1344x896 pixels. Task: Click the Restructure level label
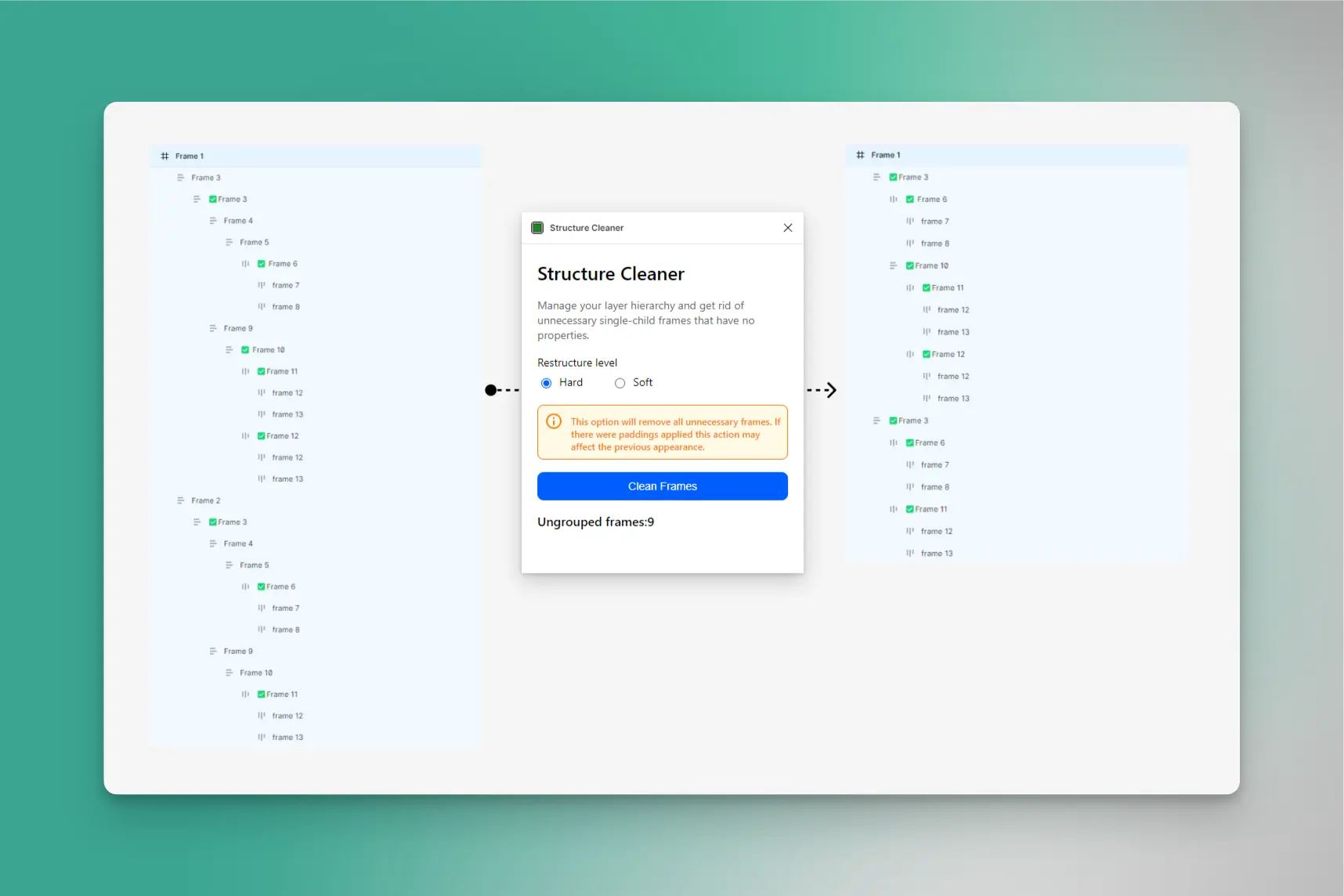click(576, 363)
